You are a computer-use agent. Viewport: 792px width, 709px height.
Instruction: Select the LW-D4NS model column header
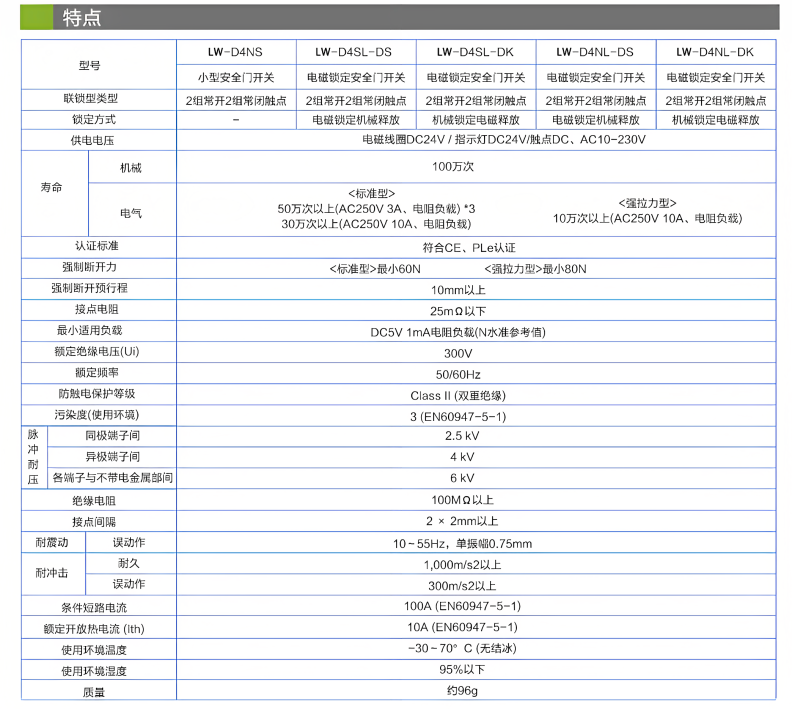235,52
